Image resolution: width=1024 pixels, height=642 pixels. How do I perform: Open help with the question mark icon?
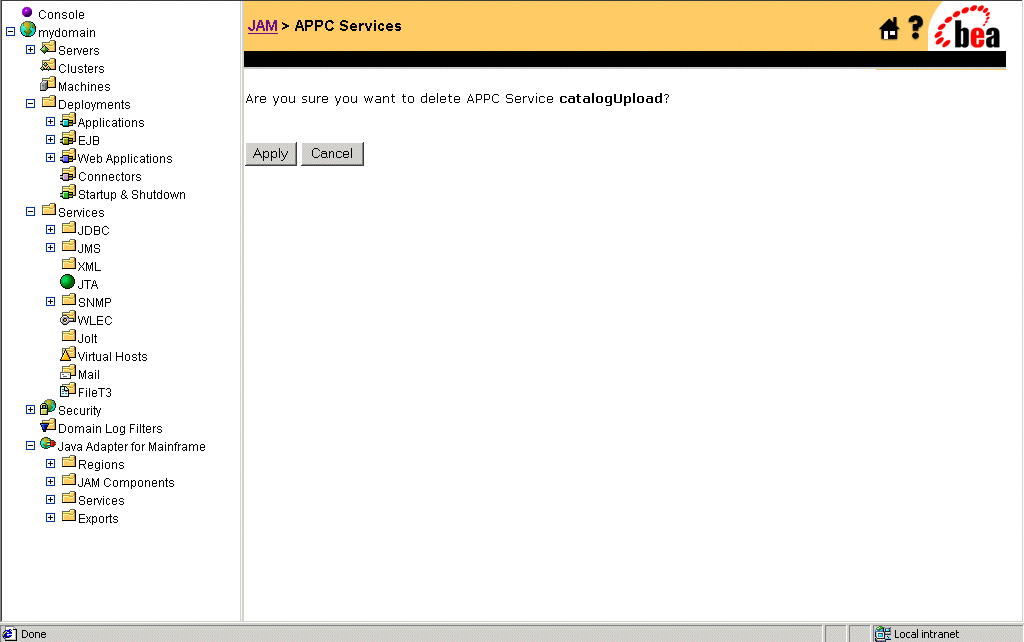tap(916, 27)
